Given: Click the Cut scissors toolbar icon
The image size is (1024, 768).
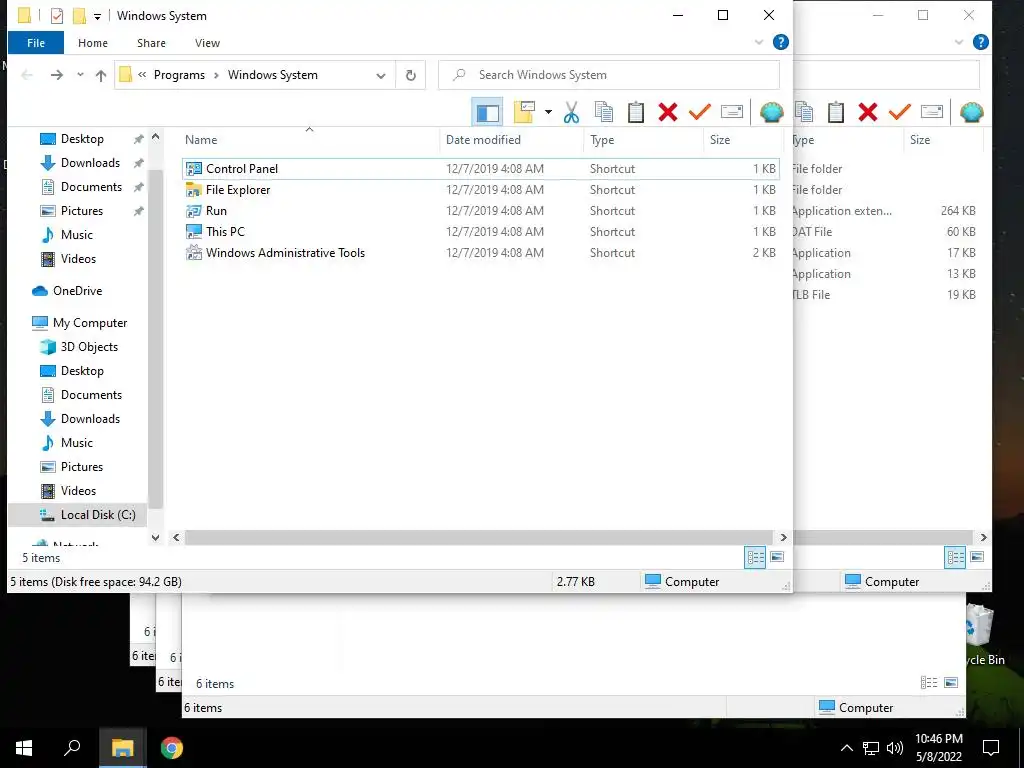Looking at the screenshot, I should tap(571, 112).
